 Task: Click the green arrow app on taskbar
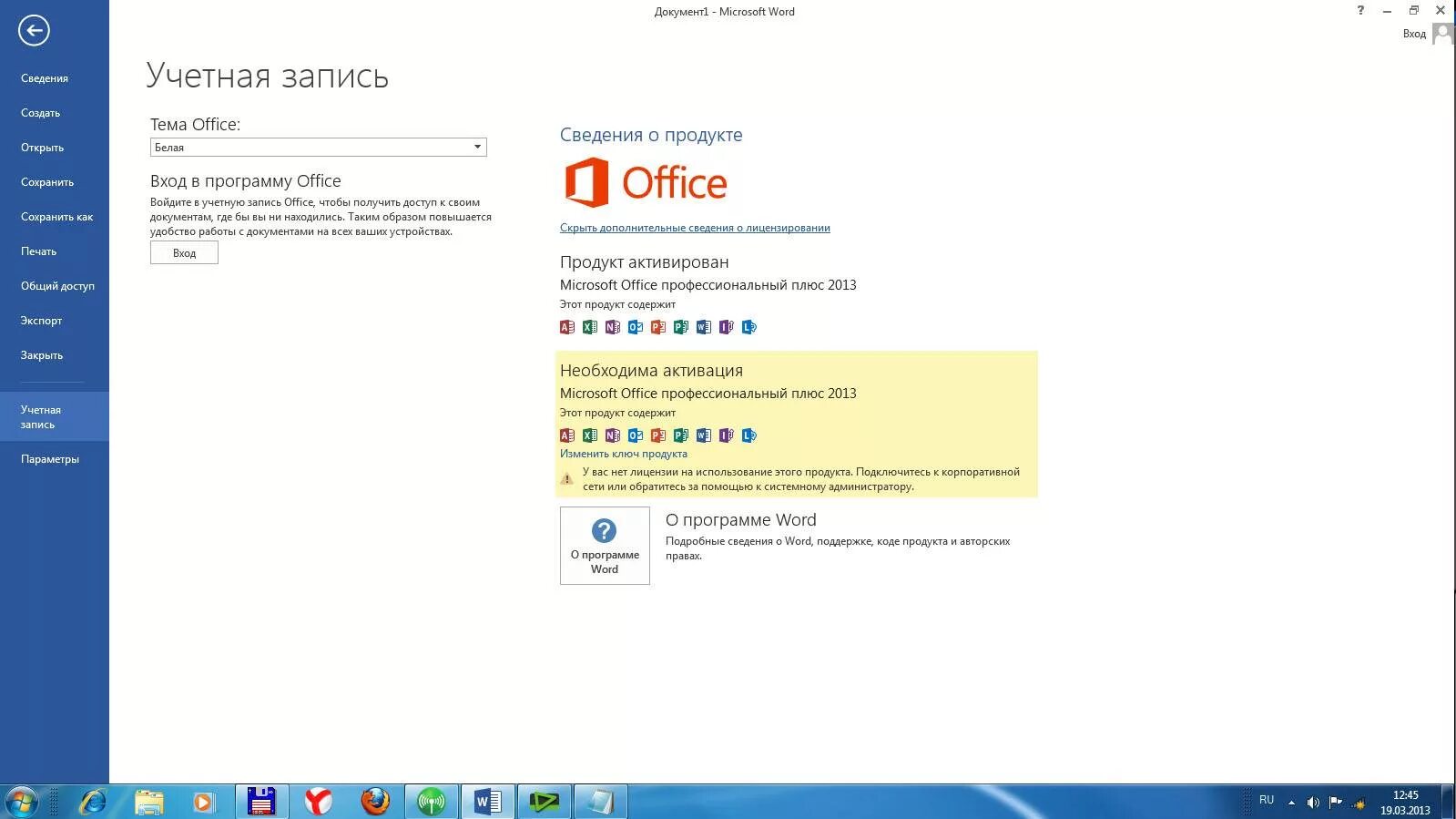click(545, 802)
